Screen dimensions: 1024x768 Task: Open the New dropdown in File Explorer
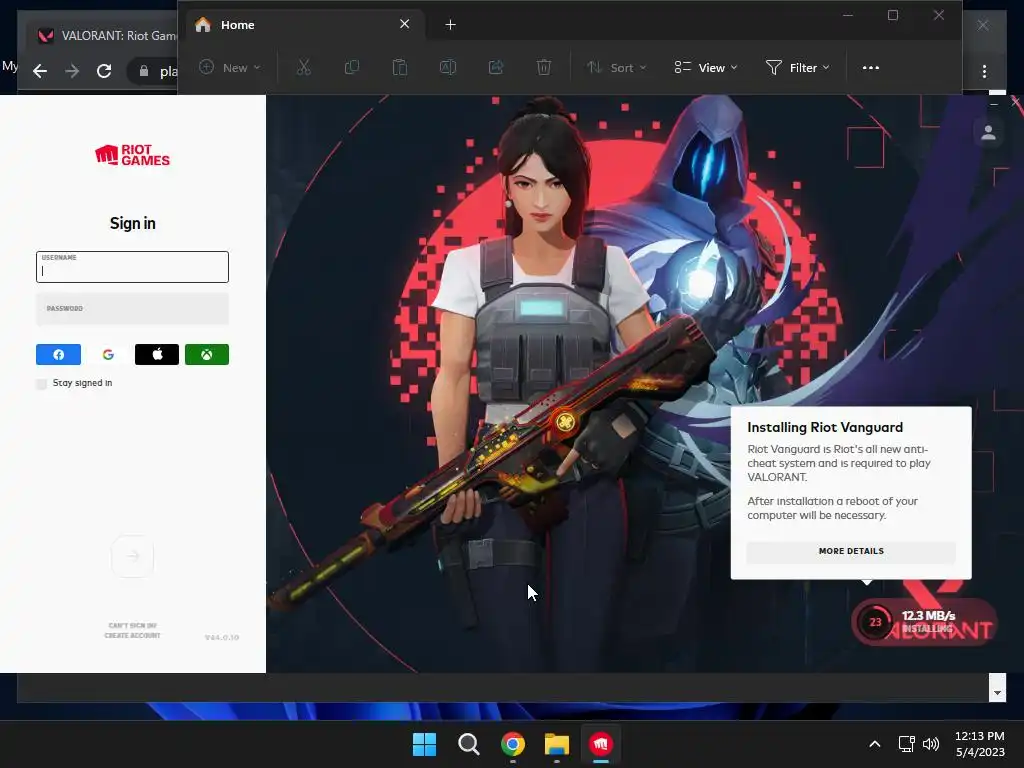point(230,67)
